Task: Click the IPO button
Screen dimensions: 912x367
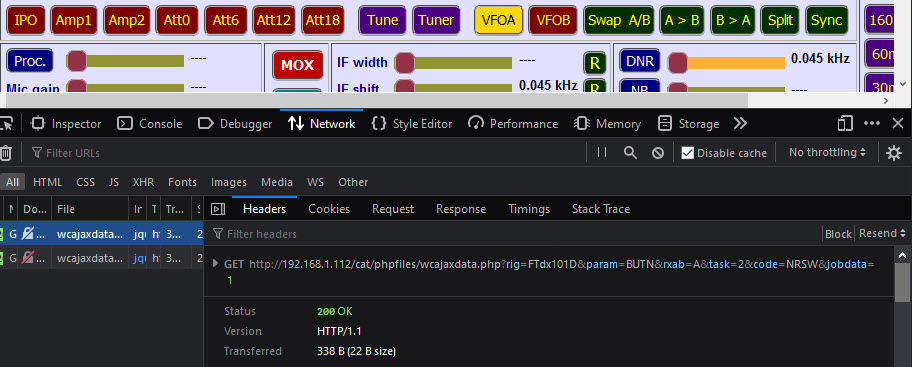Action: pyautogui.click(x=26, y=20)
